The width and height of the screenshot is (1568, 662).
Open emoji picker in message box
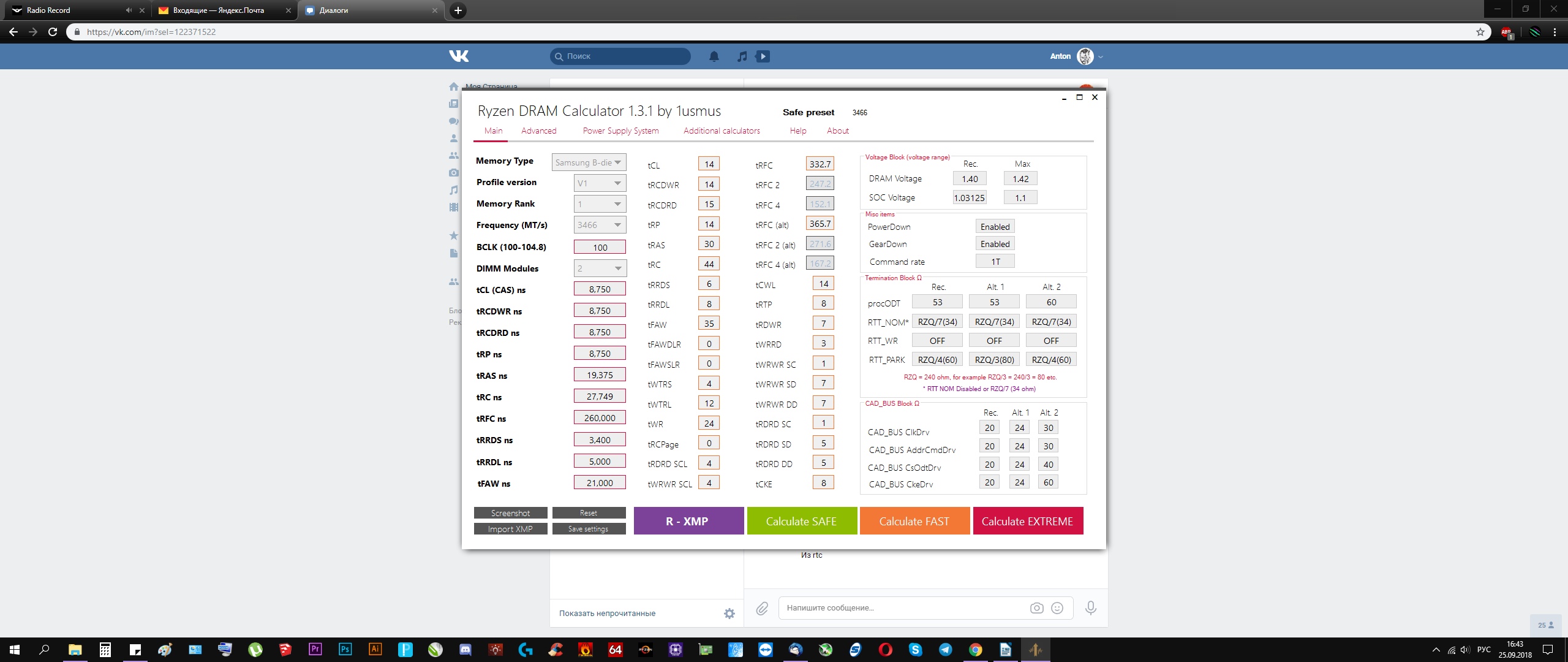pos(1057,608)
